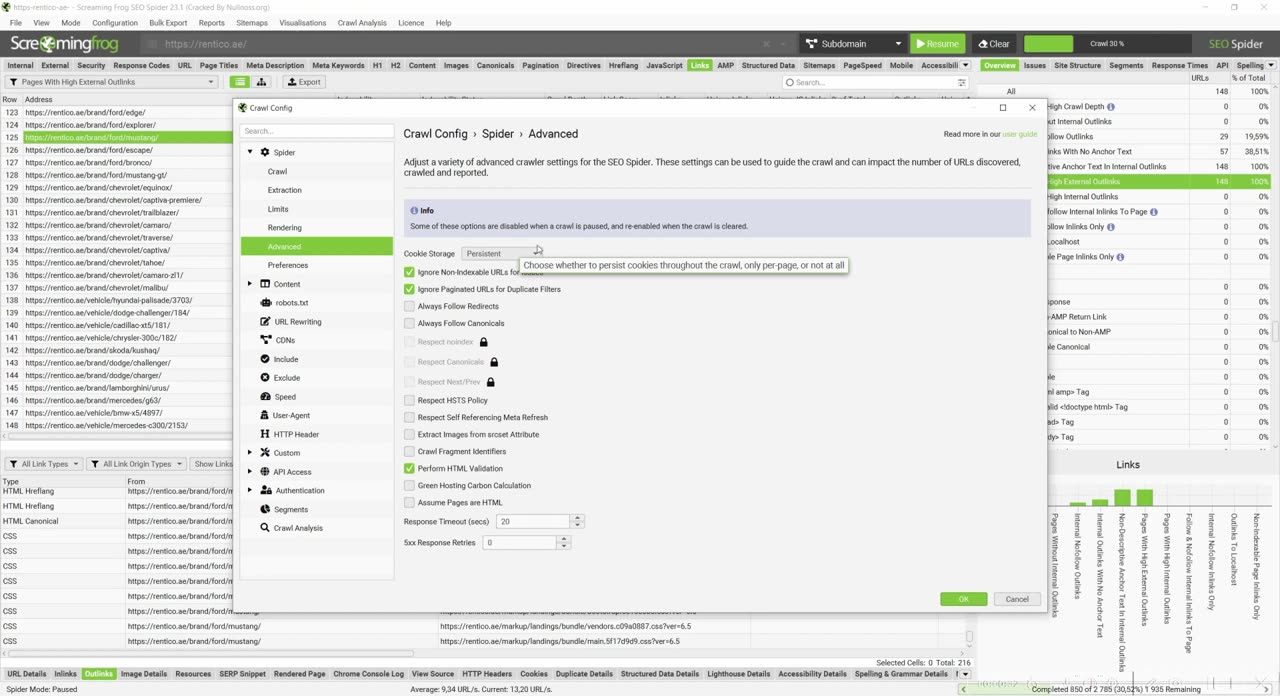The height and width of the screenshot is (696, 1280).
Task: Toggle Ignore Paginated URLs for Duplicate Filters
Action: pos(409,289)
